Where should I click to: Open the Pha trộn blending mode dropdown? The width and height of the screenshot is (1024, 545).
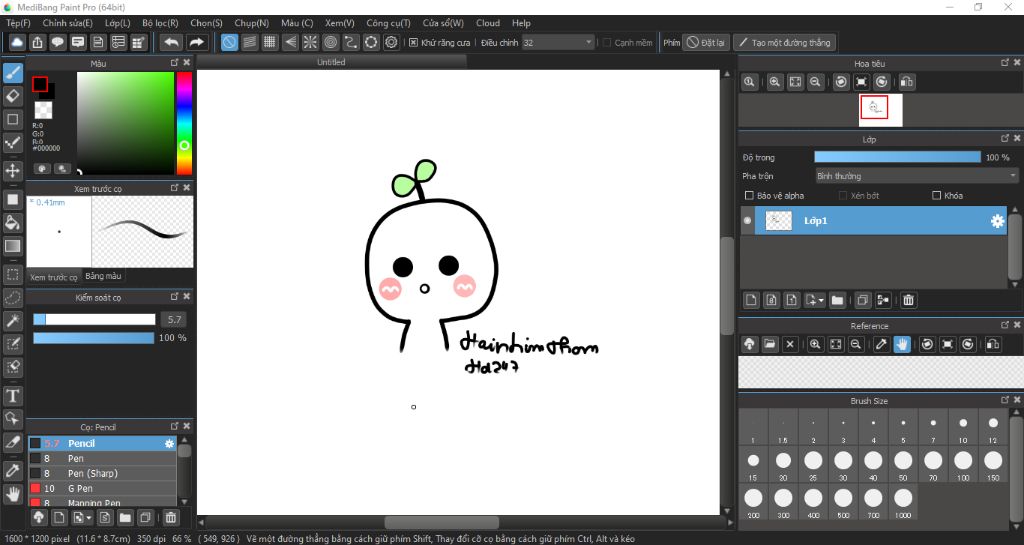point(915,176)
